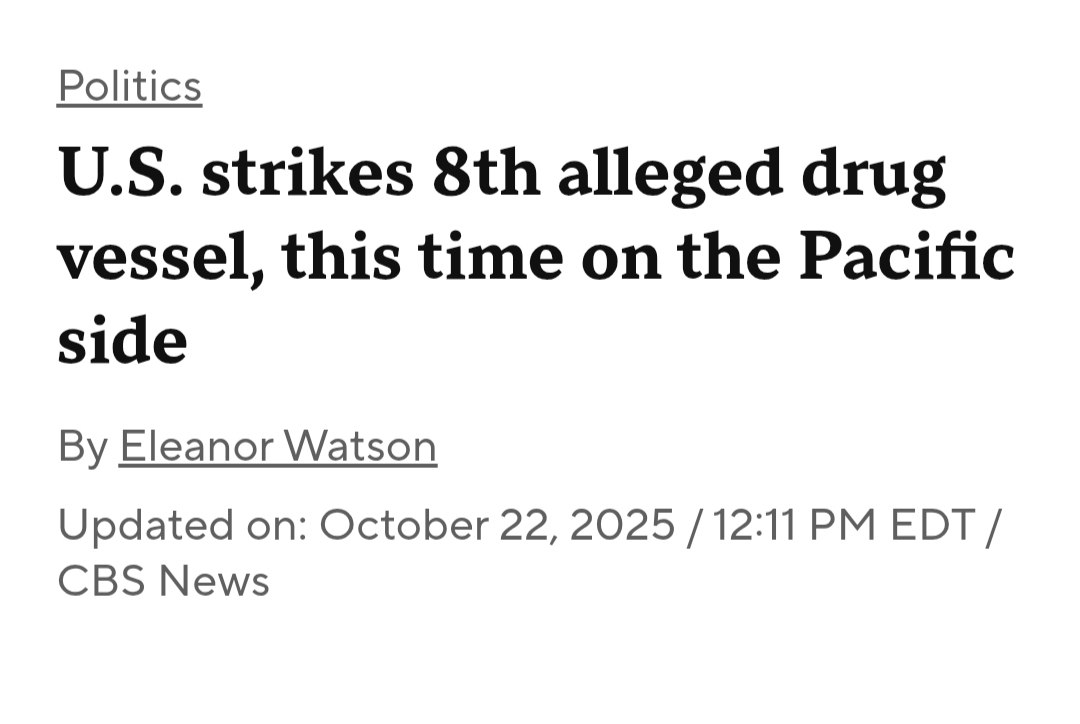Click the word "side" ending the headline

point(122,340)
